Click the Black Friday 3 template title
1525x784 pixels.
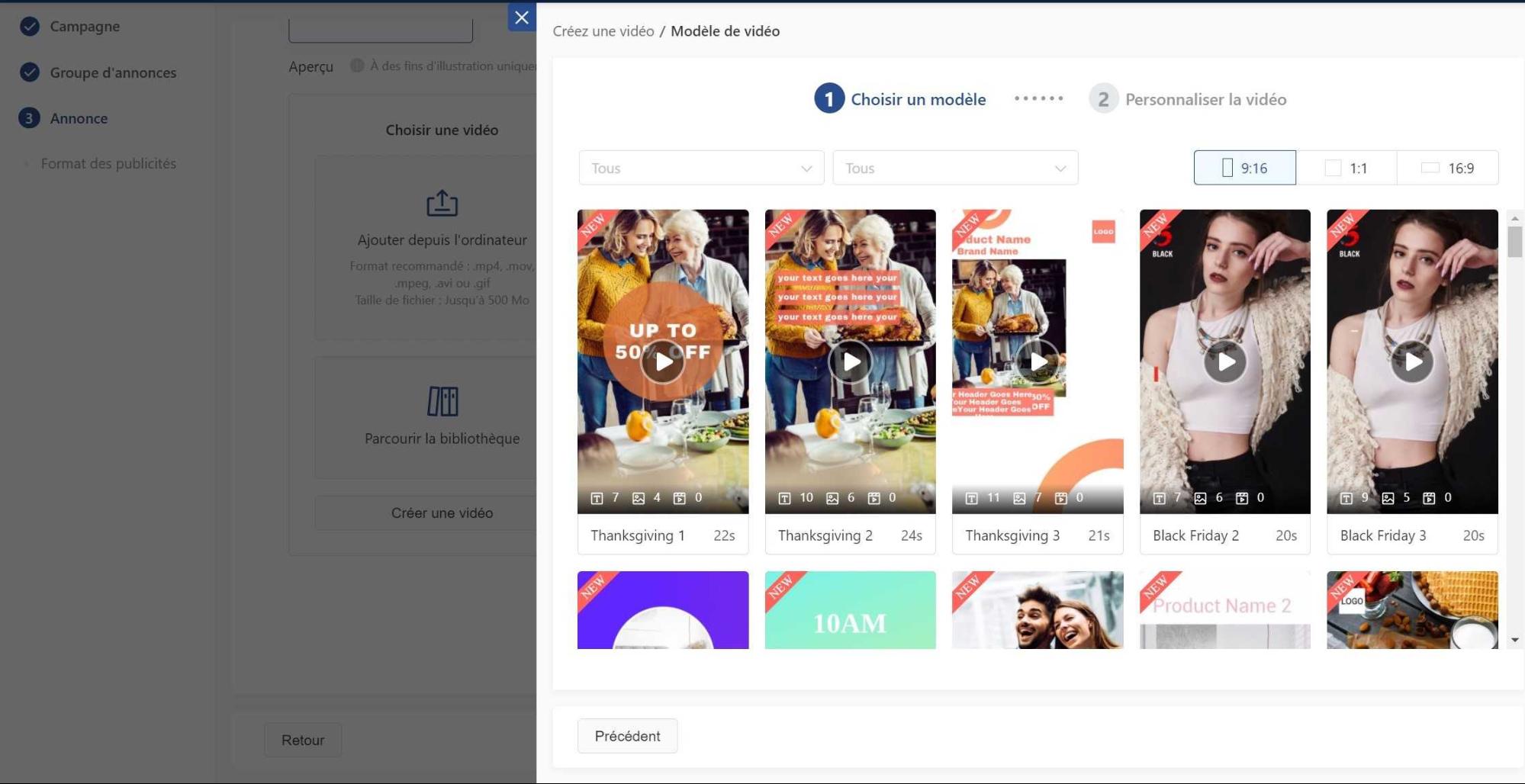(1383, 535)
